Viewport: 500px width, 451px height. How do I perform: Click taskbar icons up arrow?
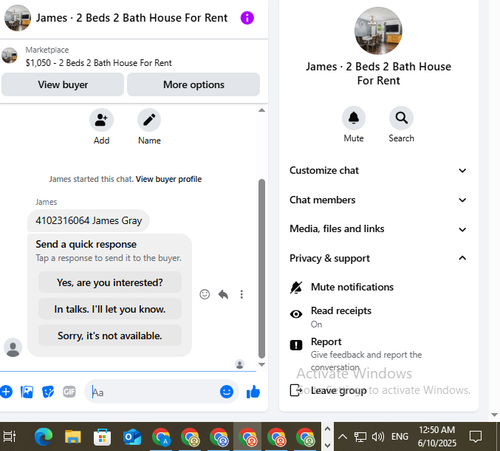coord(327,429)
